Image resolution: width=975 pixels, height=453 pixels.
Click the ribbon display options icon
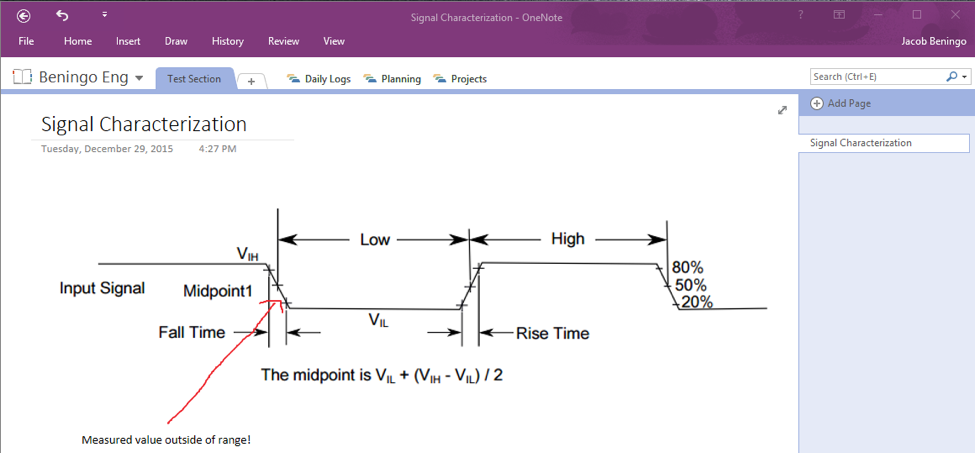coord(839,15)
